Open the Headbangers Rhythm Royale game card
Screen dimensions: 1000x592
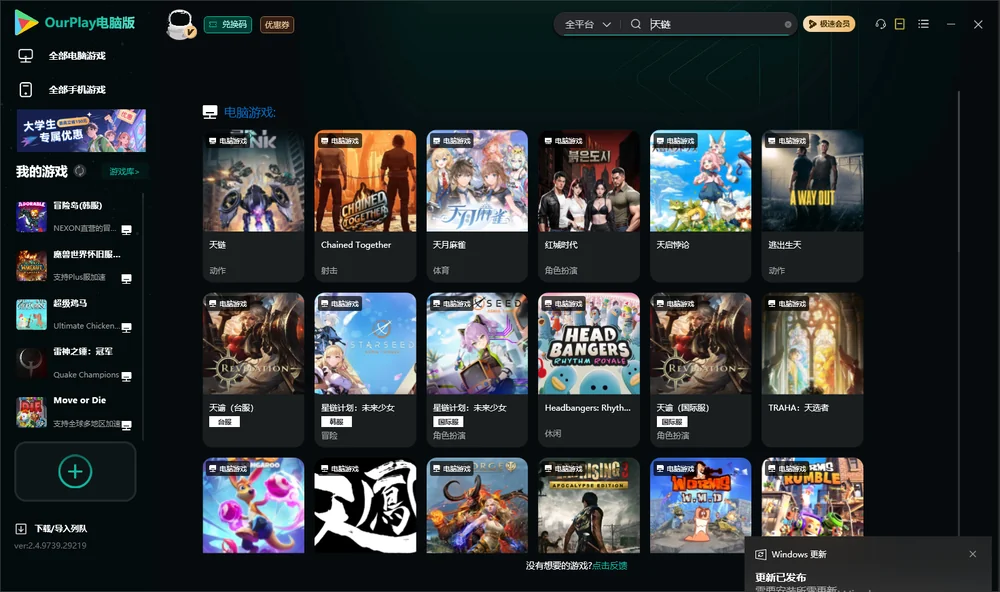tap(589, 369)
